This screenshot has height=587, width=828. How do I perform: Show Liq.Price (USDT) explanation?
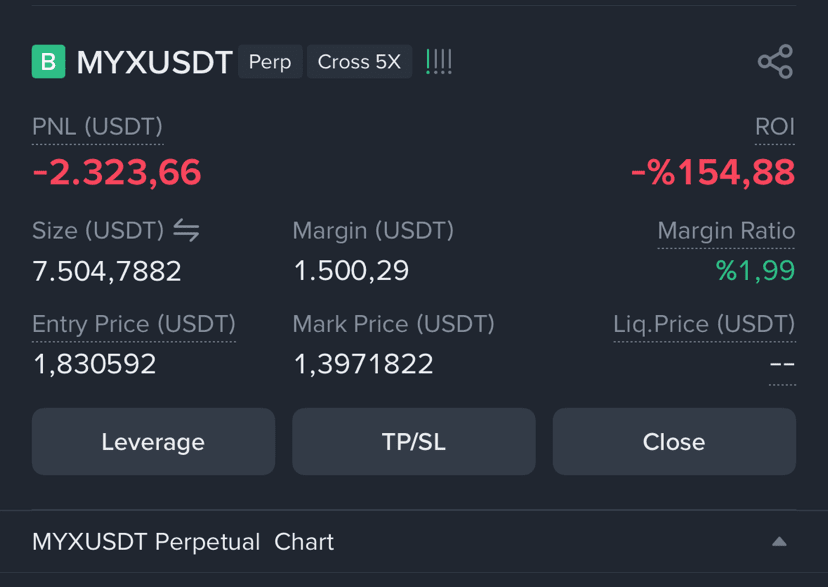(x=704, y=324)
